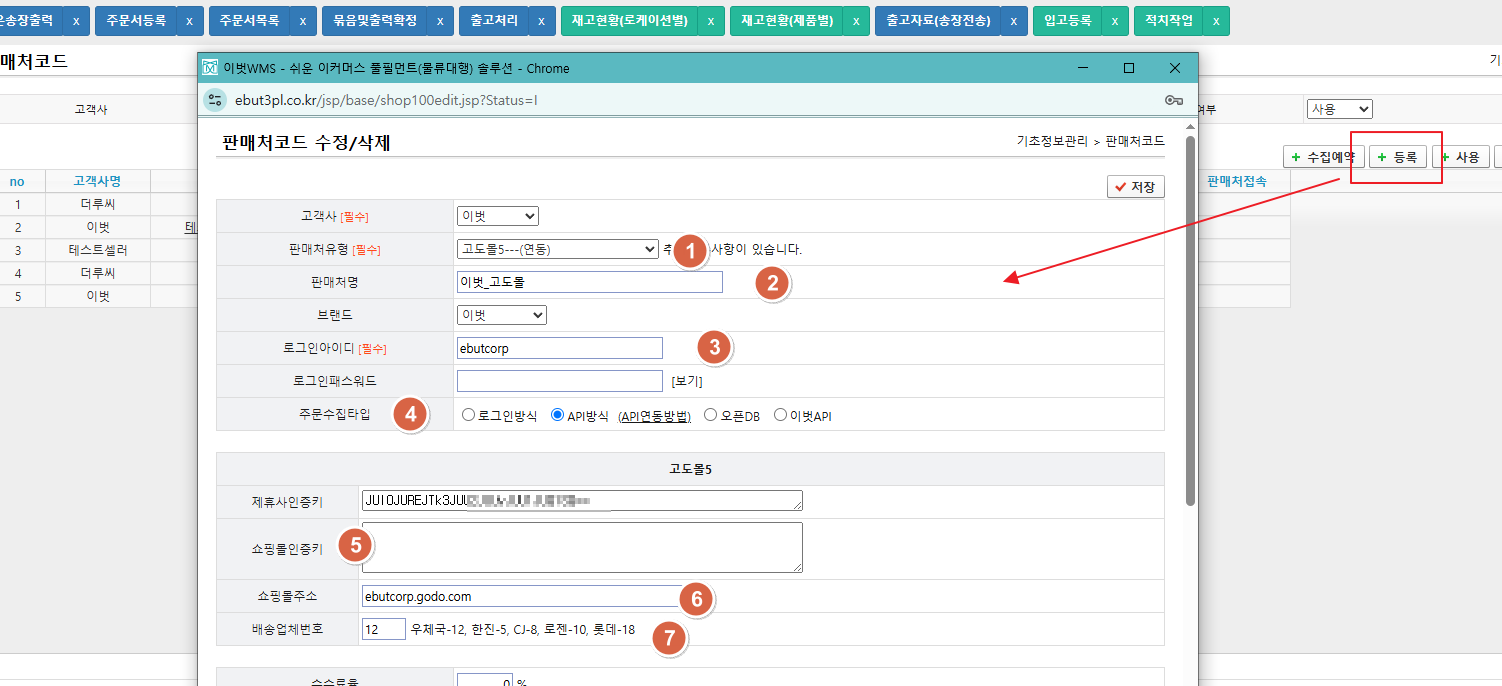This screenshot has height=686, width=1502.
Task: Open the 적치작업 tab
Action: (x=1168, y=21)
